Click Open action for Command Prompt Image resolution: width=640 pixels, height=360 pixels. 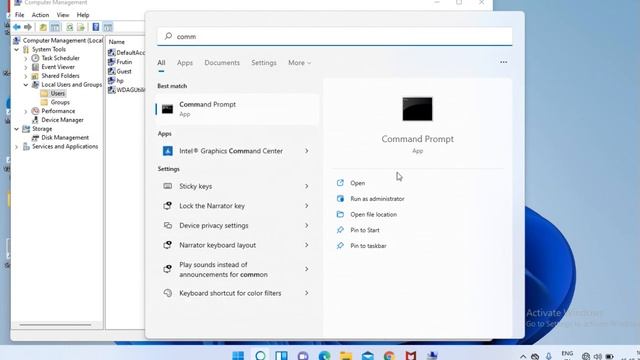(358, 183)
